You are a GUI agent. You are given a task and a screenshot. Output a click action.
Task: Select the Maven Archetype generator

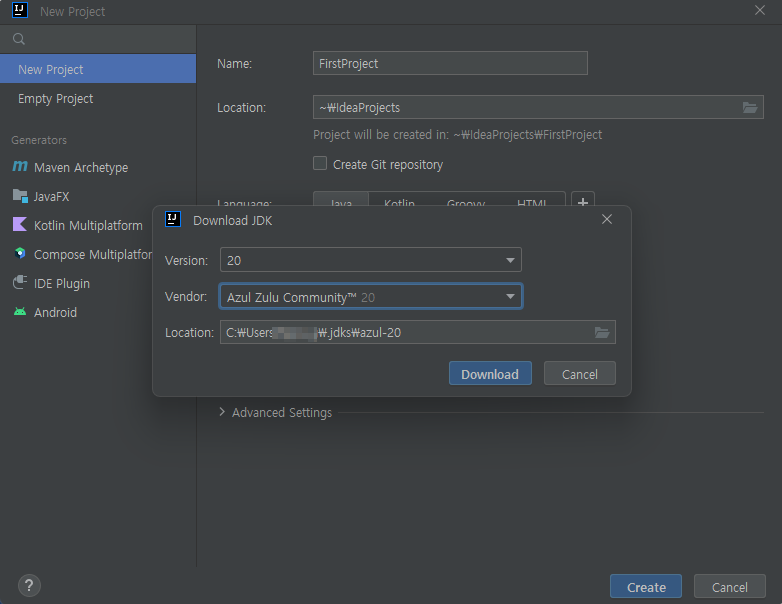click(70, 167)
